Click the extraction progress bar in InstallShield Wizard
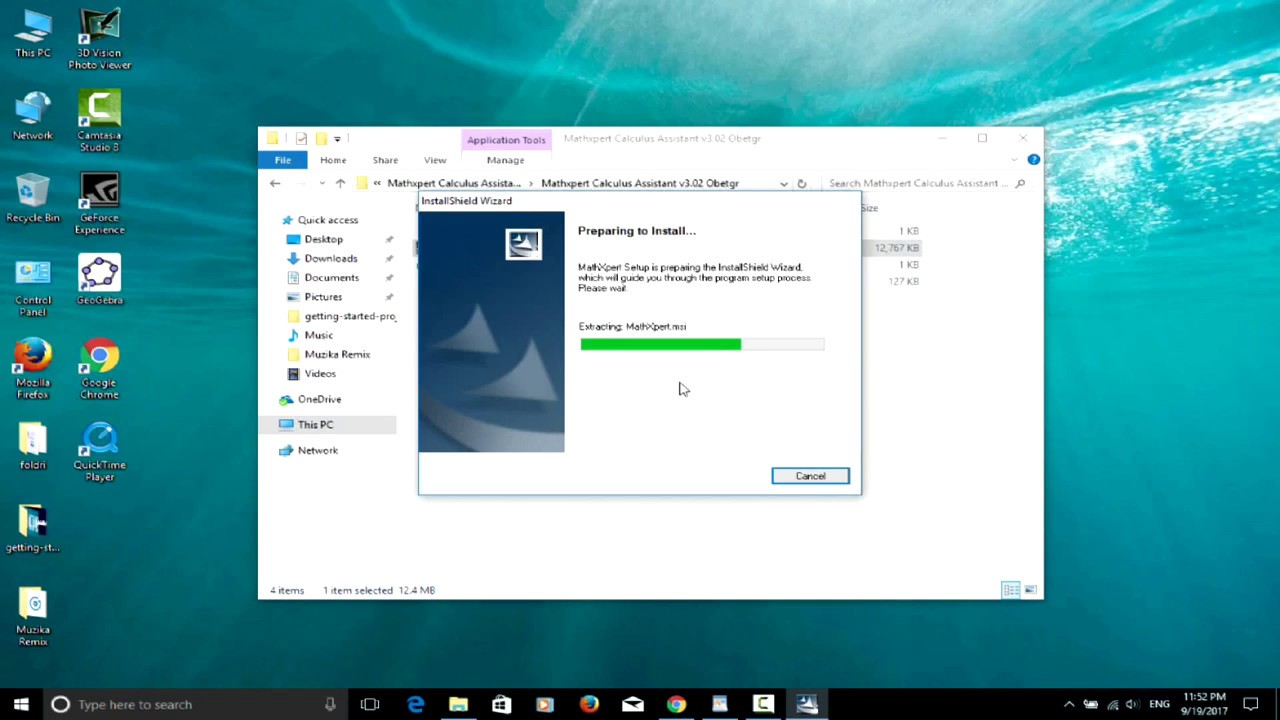 [702, 344]
